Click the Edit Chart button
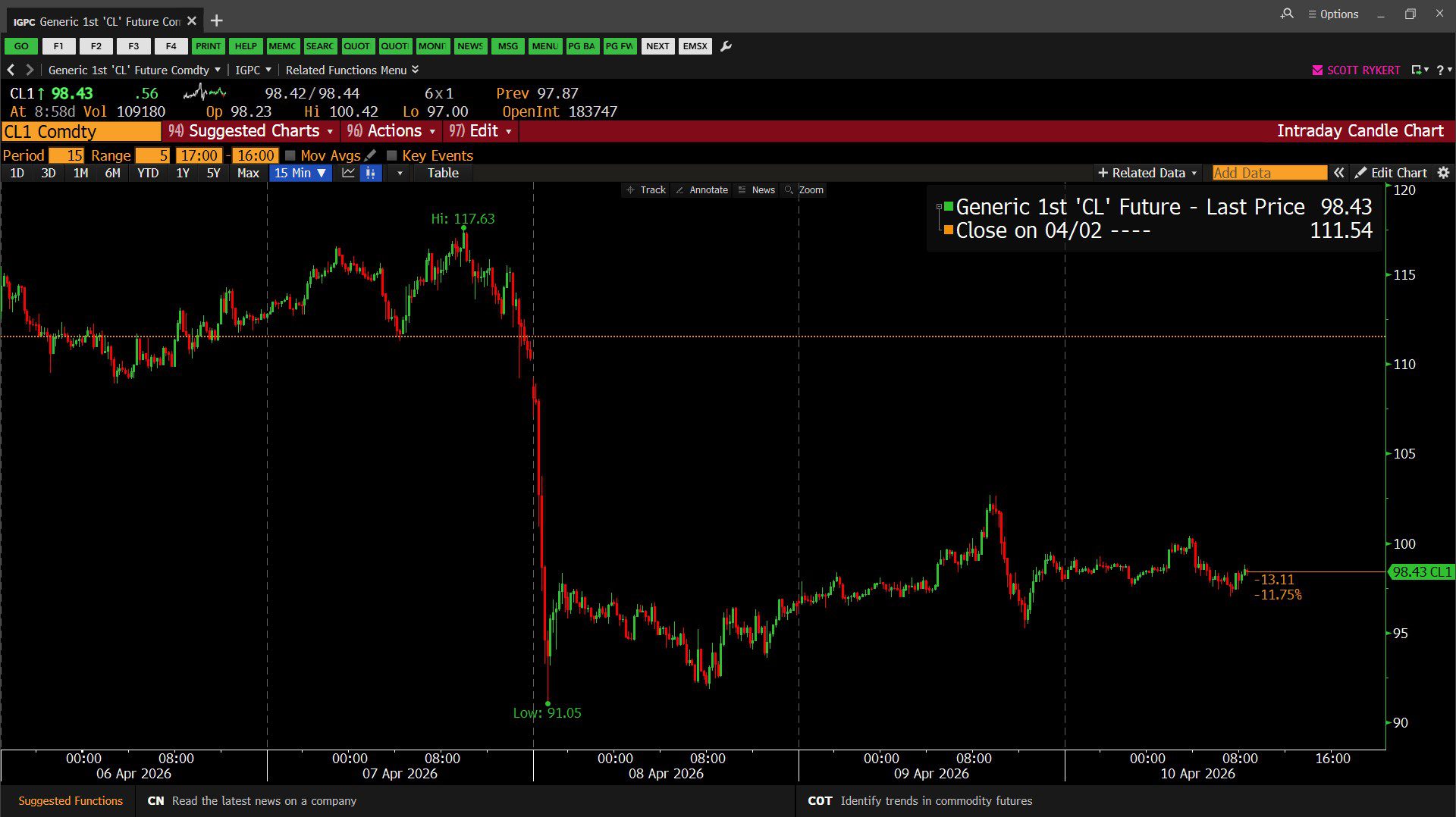 point(1392,173)
